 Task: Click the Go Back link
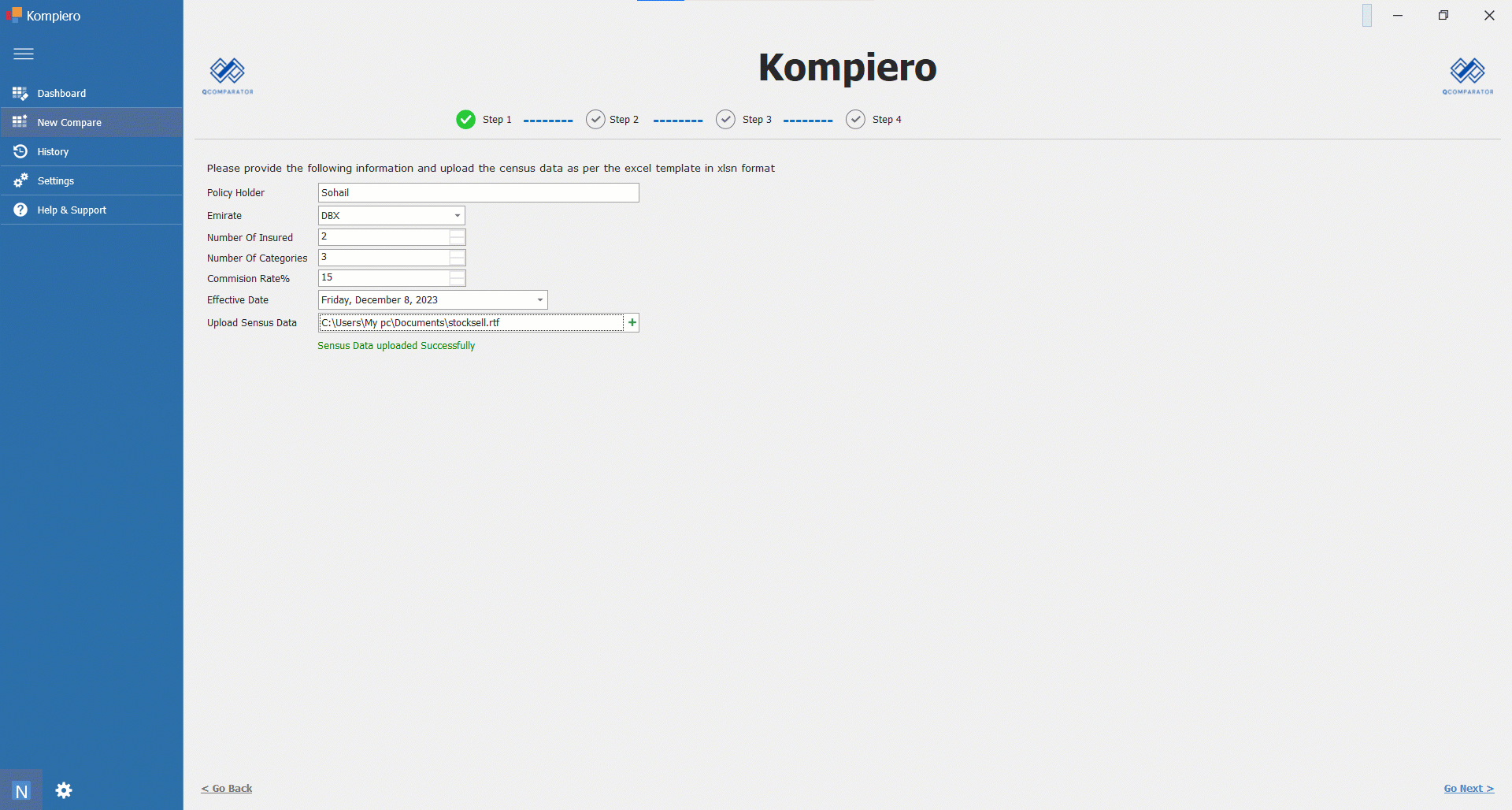pyautogui.click(x=227, y=788)
